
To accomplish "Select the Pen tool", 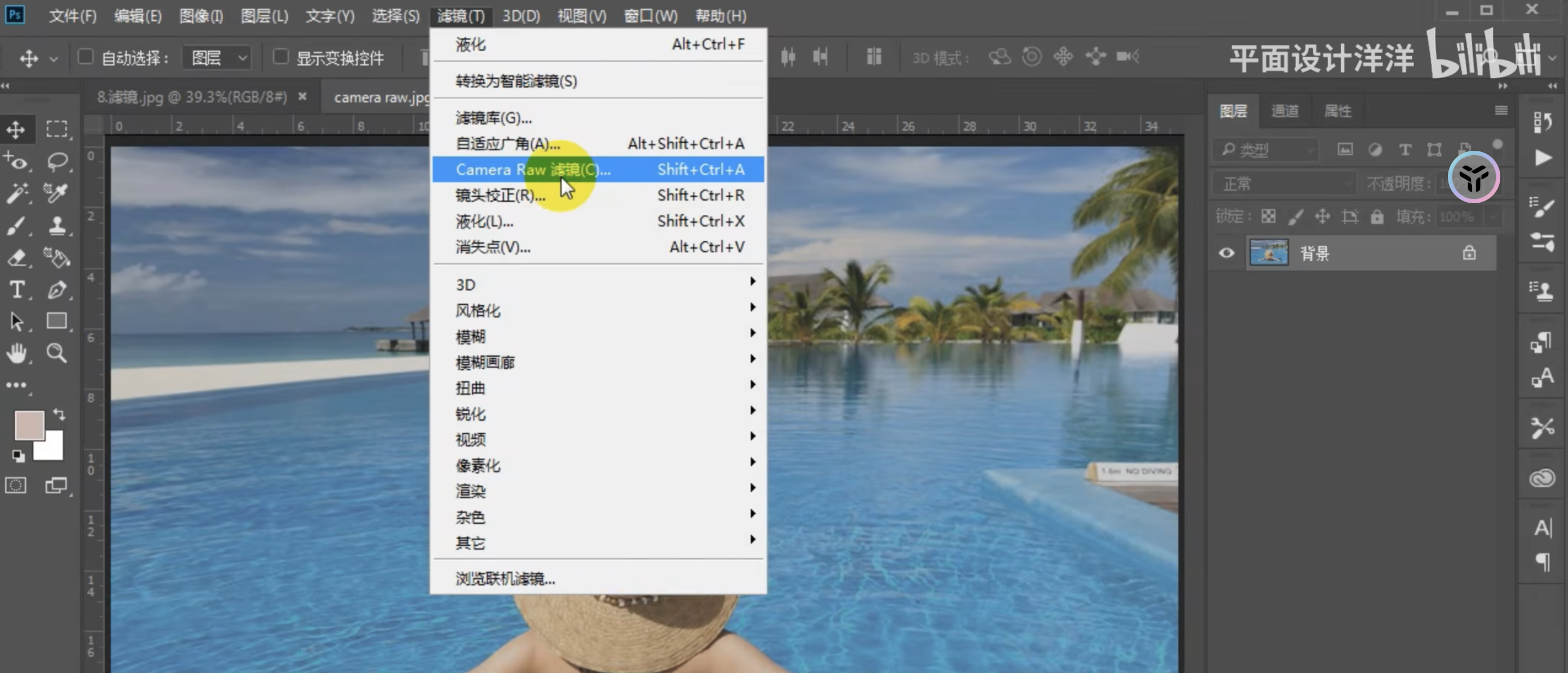I will [57, 290].
